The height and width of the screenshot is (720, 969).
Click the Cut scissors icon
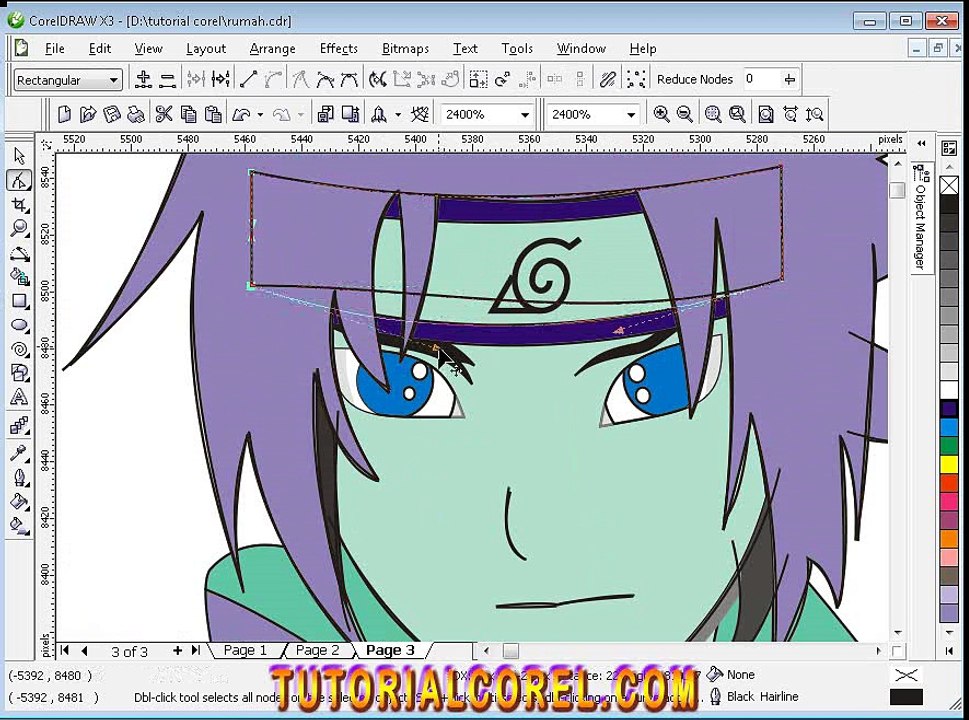click(164, 114)
